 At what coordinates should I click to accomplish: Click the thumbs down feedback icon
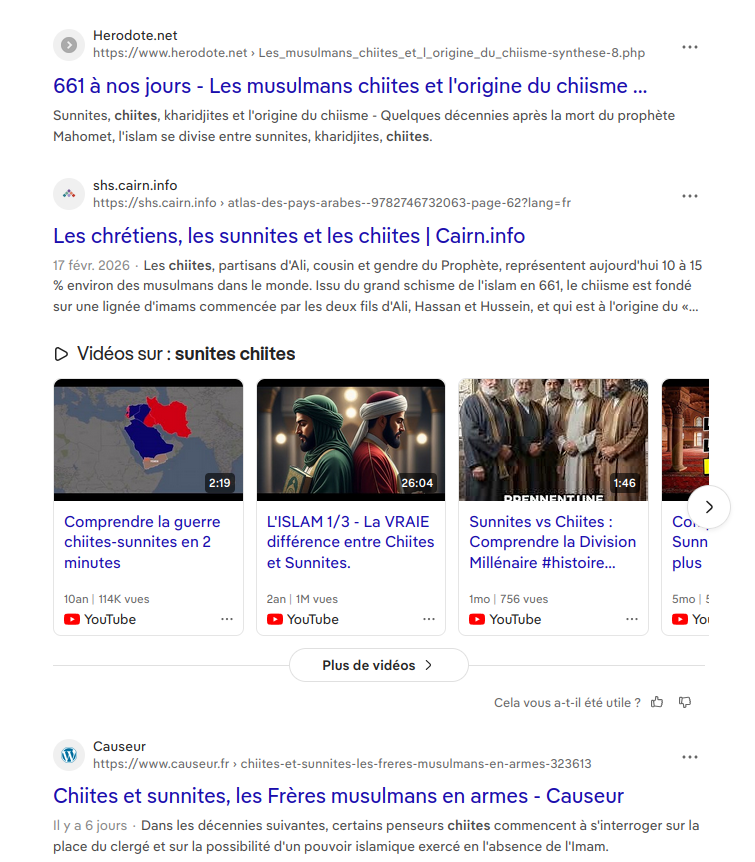pos(685,702)
